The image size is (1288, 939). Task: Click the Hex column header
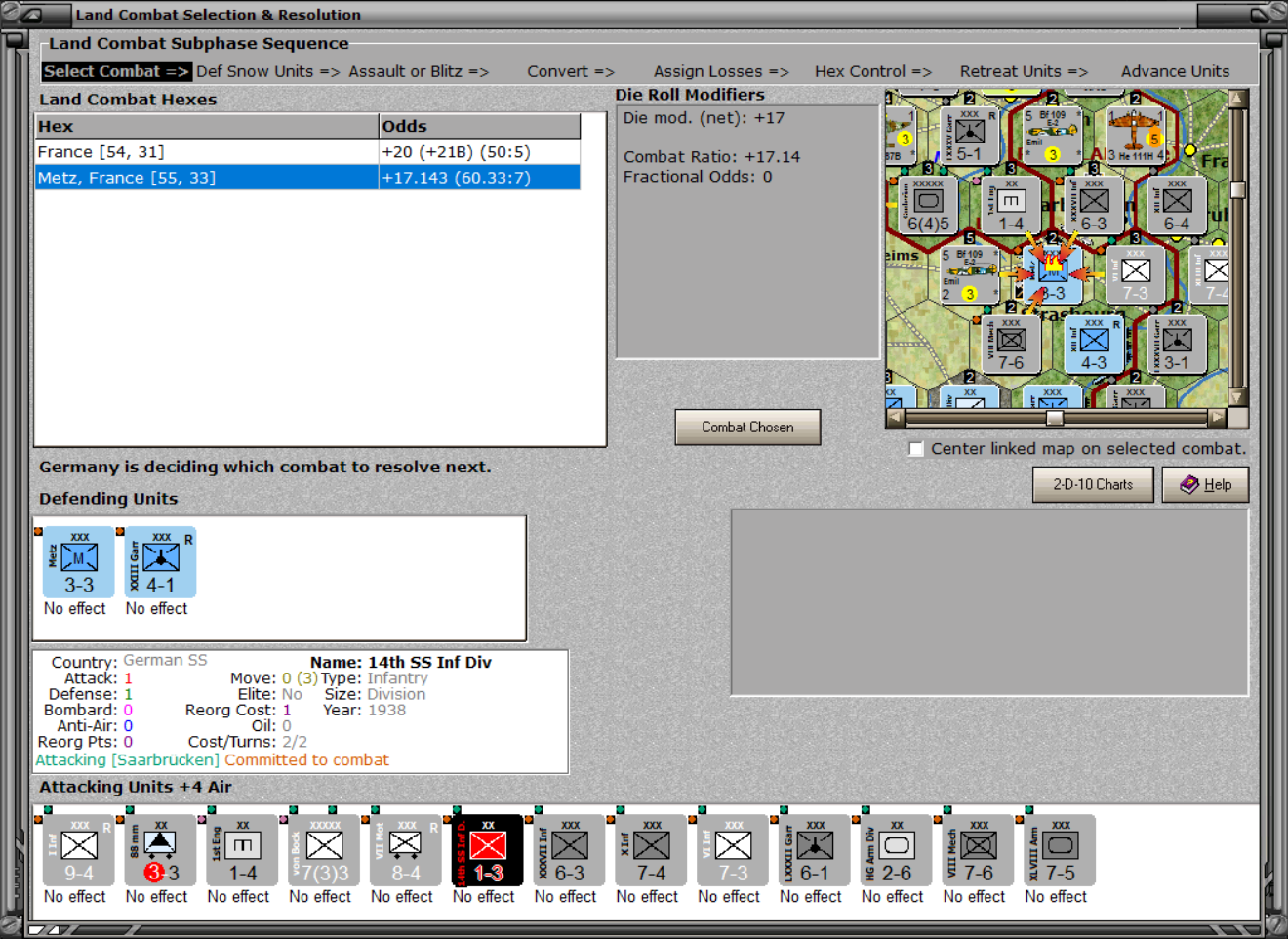206,126
